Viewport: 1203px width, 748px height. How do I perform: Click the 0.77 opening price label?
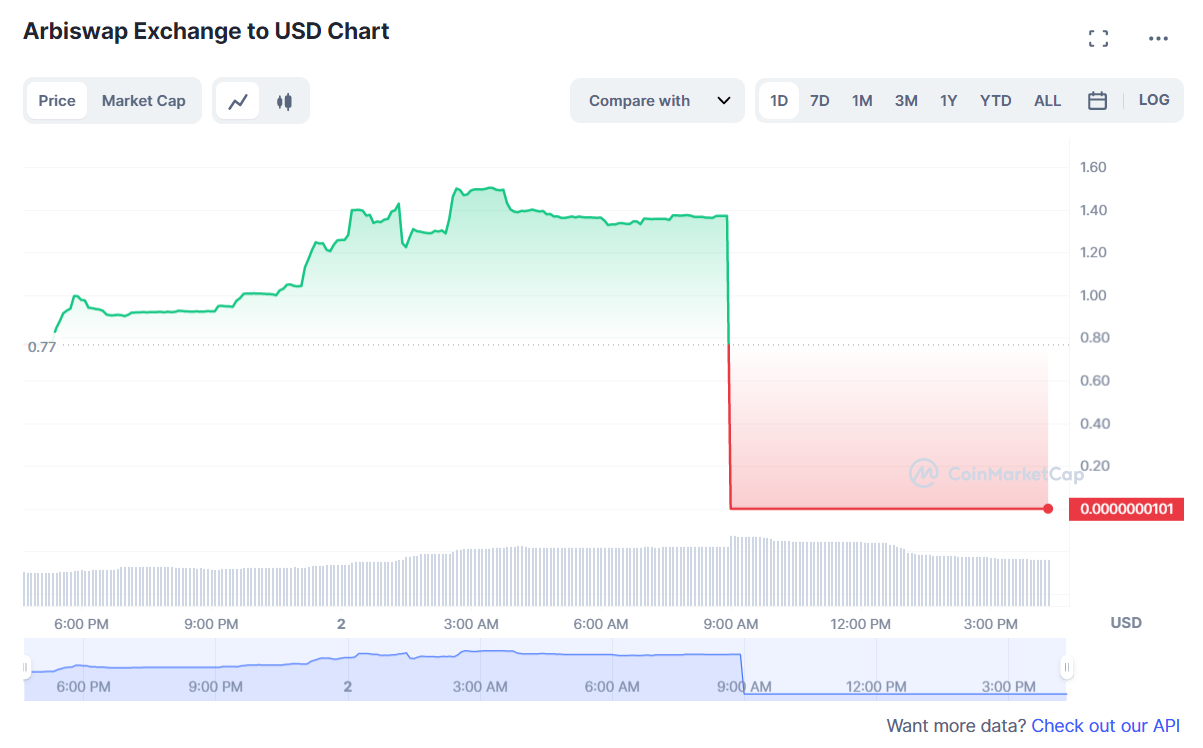coord(42,347)
